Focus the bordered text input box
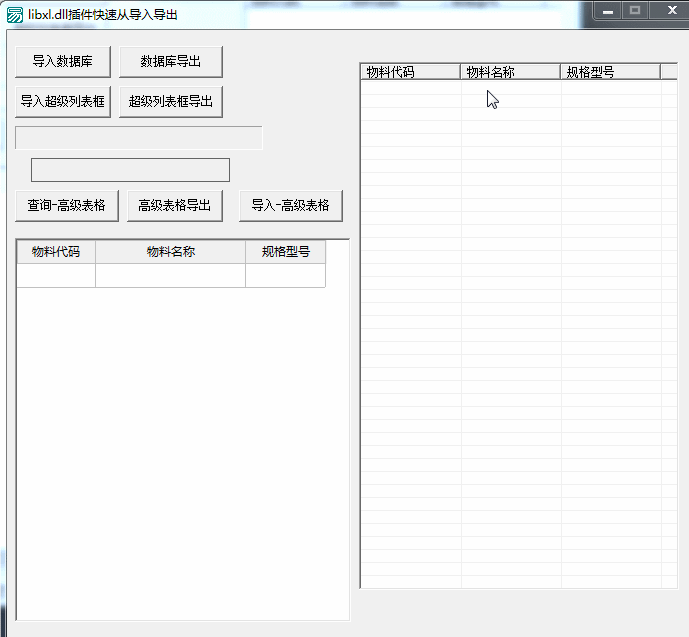This screenshot has width=689, height=637. 131,170
